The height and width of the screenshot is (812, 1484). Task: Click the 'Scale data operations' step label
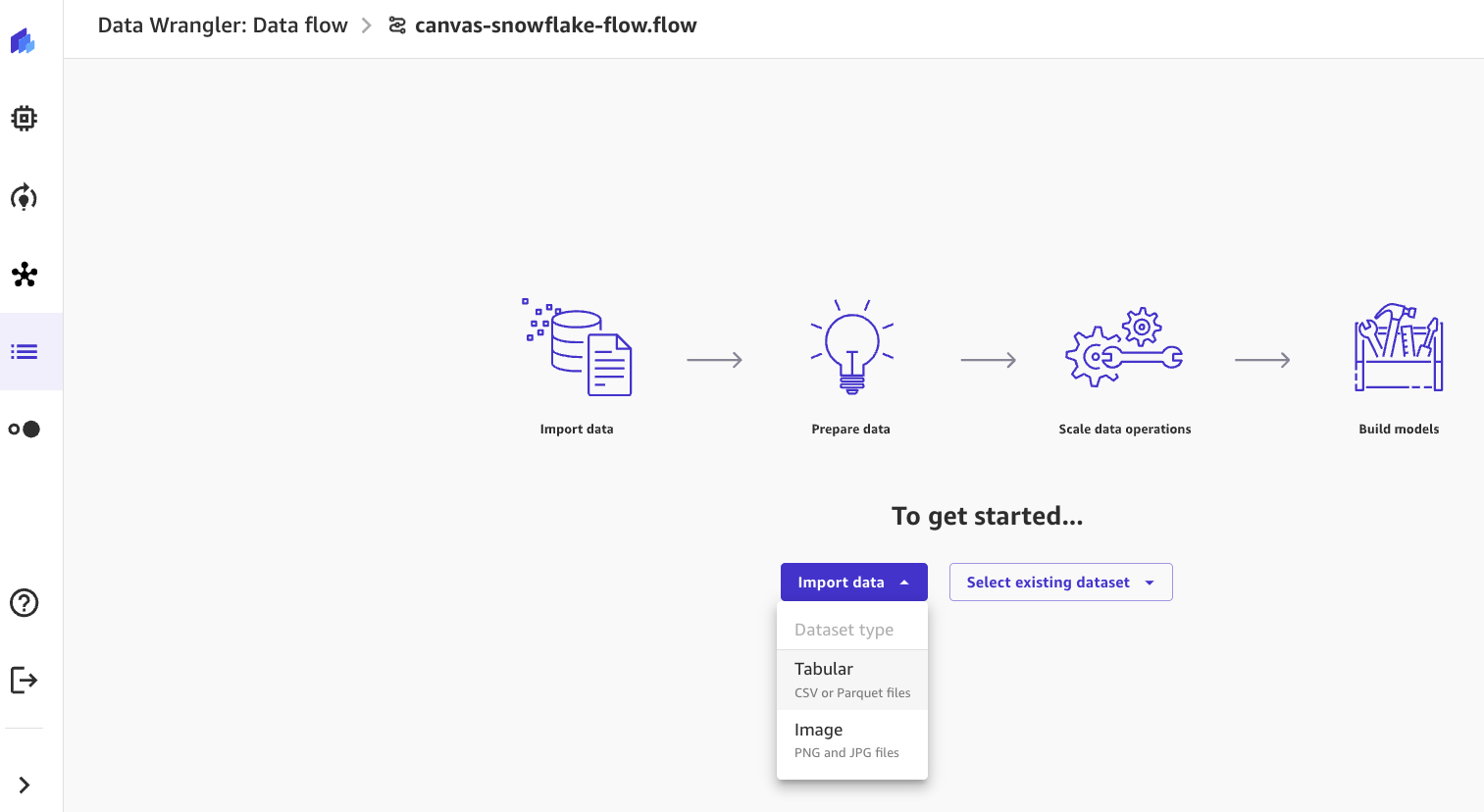pos(1125,430)
